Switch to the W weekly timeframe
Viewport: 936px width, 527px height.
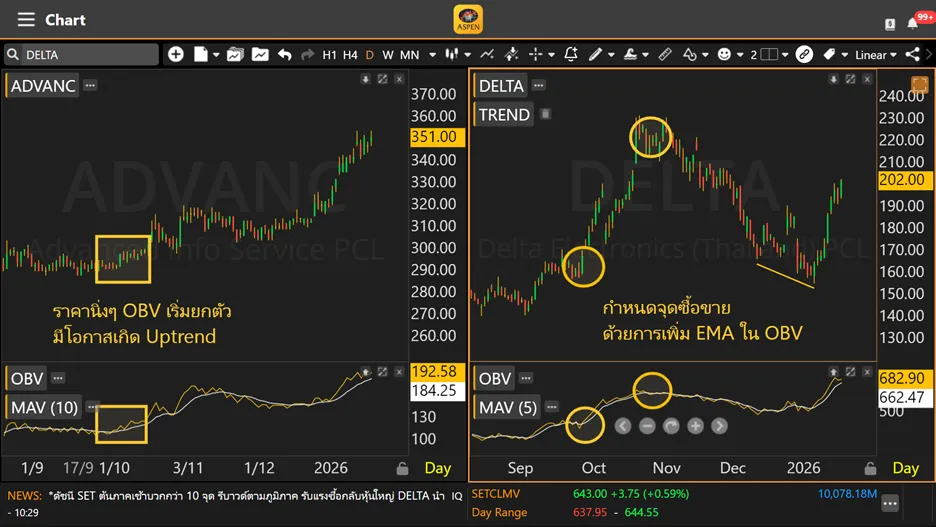388,55
